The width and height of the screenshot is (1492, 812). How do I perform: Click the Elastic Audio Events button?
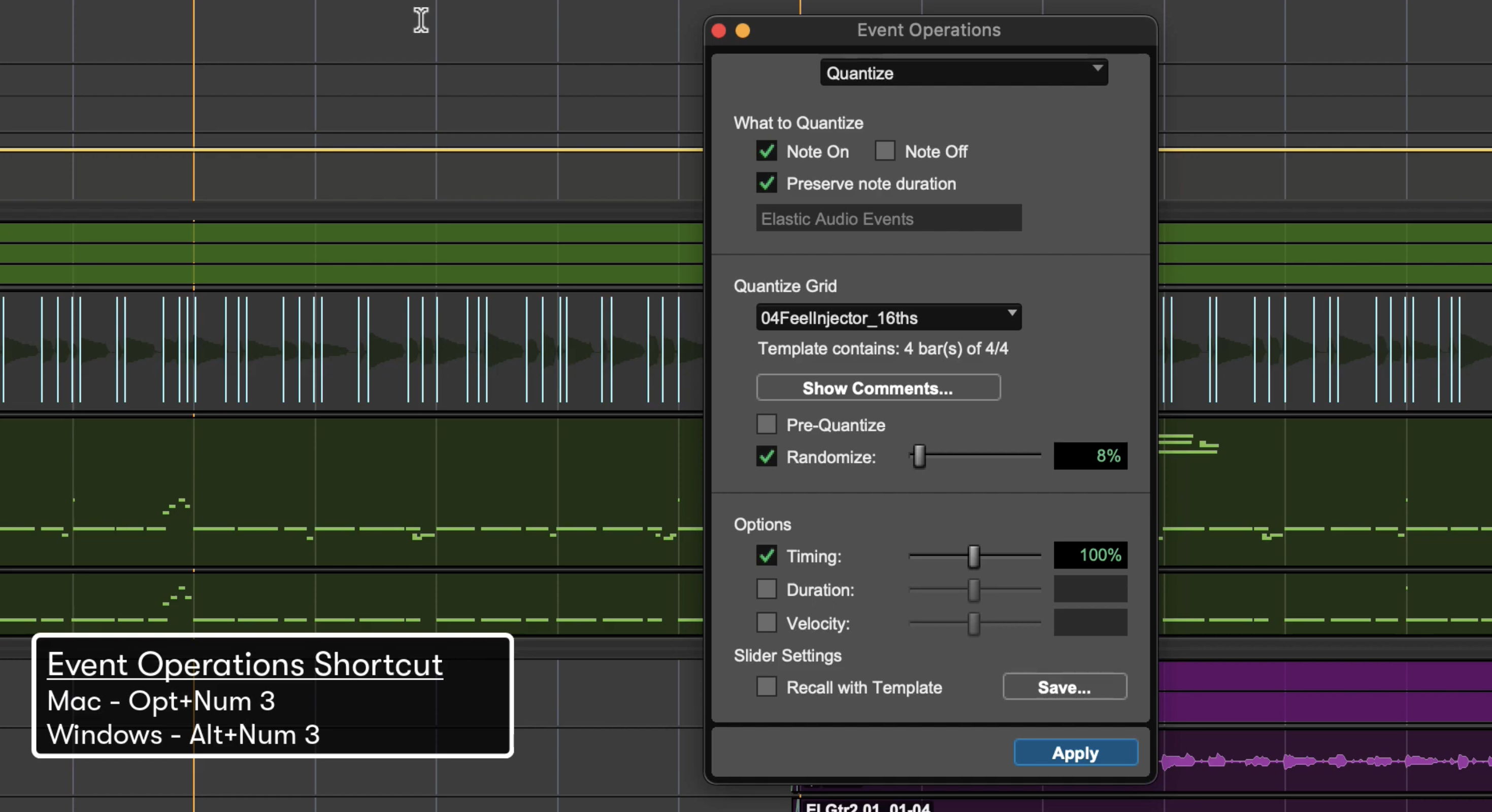[888, 219]
